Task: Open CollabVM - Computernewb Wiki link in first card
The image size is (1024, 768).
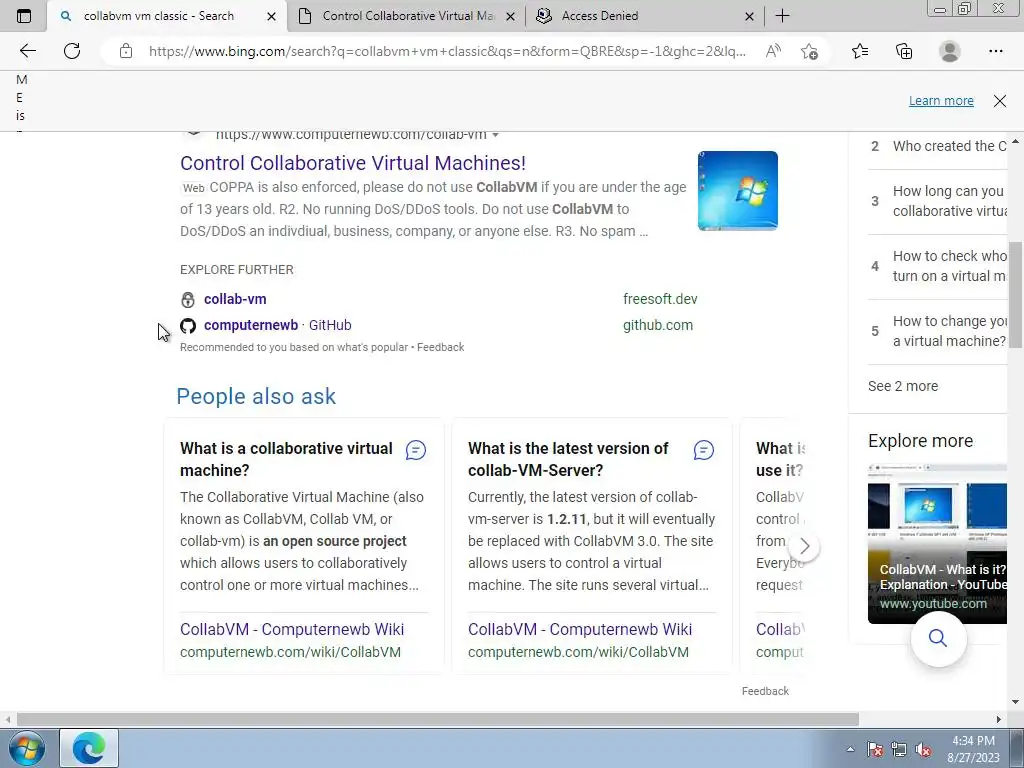Action: click(292, 629)
